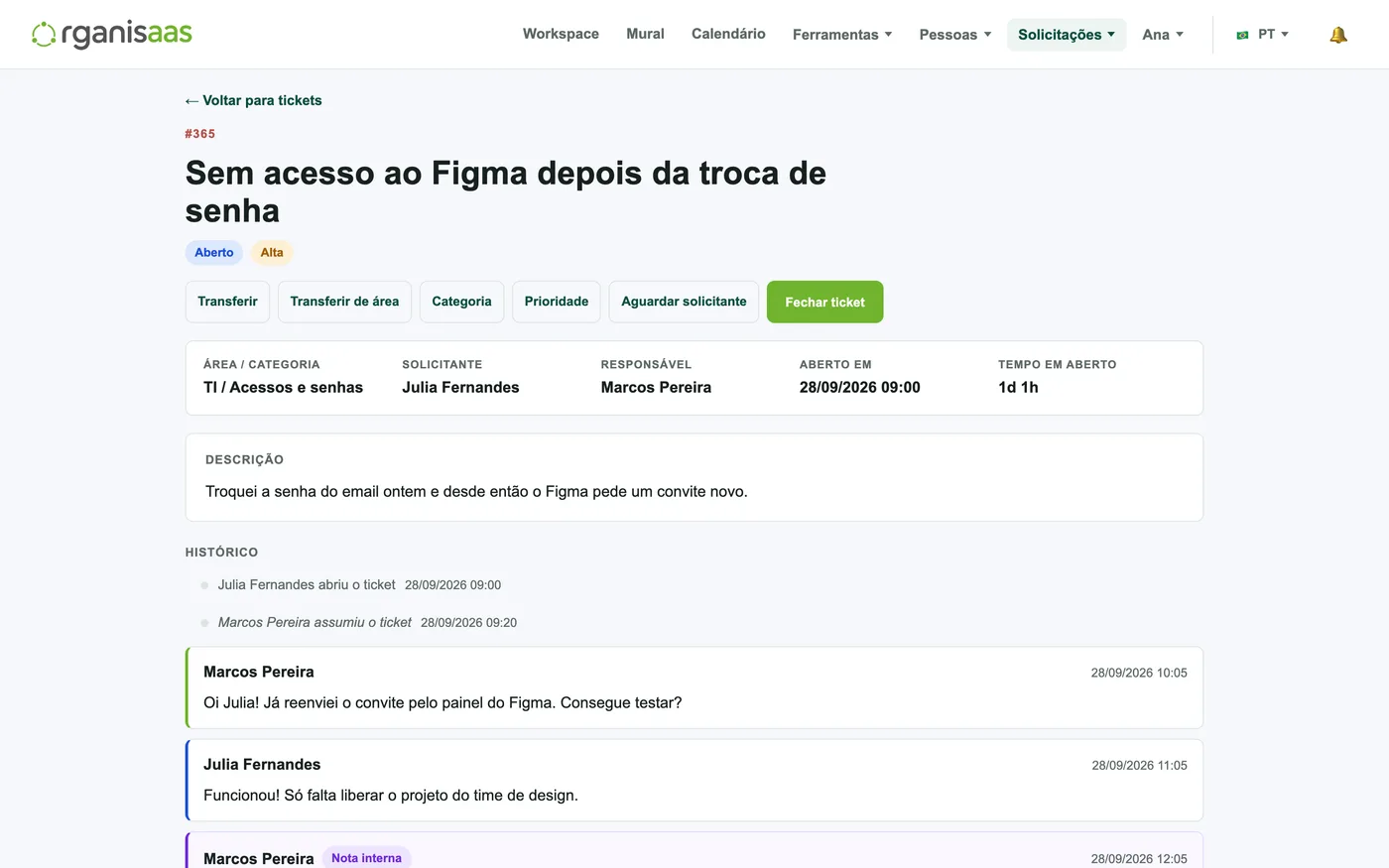Click the Alta priority badge
The image size is (1389, 868).
pos(272,253)
